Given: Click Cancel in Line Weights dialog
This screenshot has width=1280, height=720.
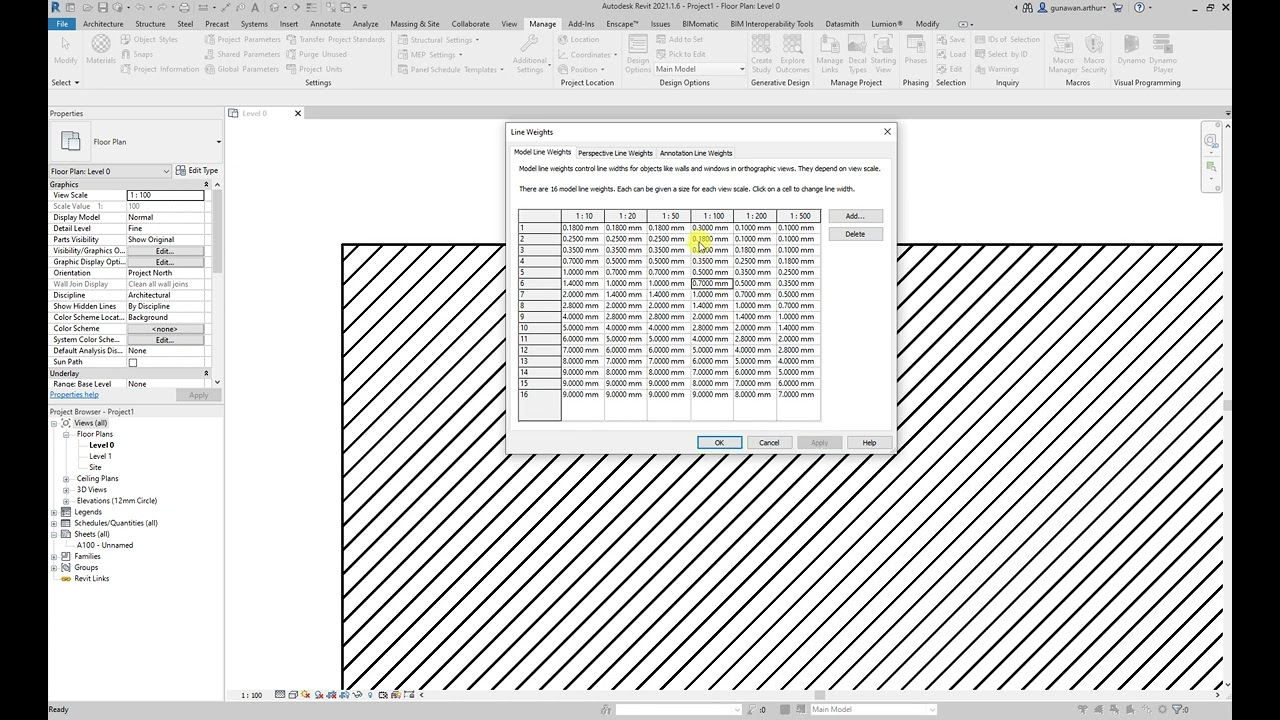Looking at the screenshot, I should click(769, 443).
